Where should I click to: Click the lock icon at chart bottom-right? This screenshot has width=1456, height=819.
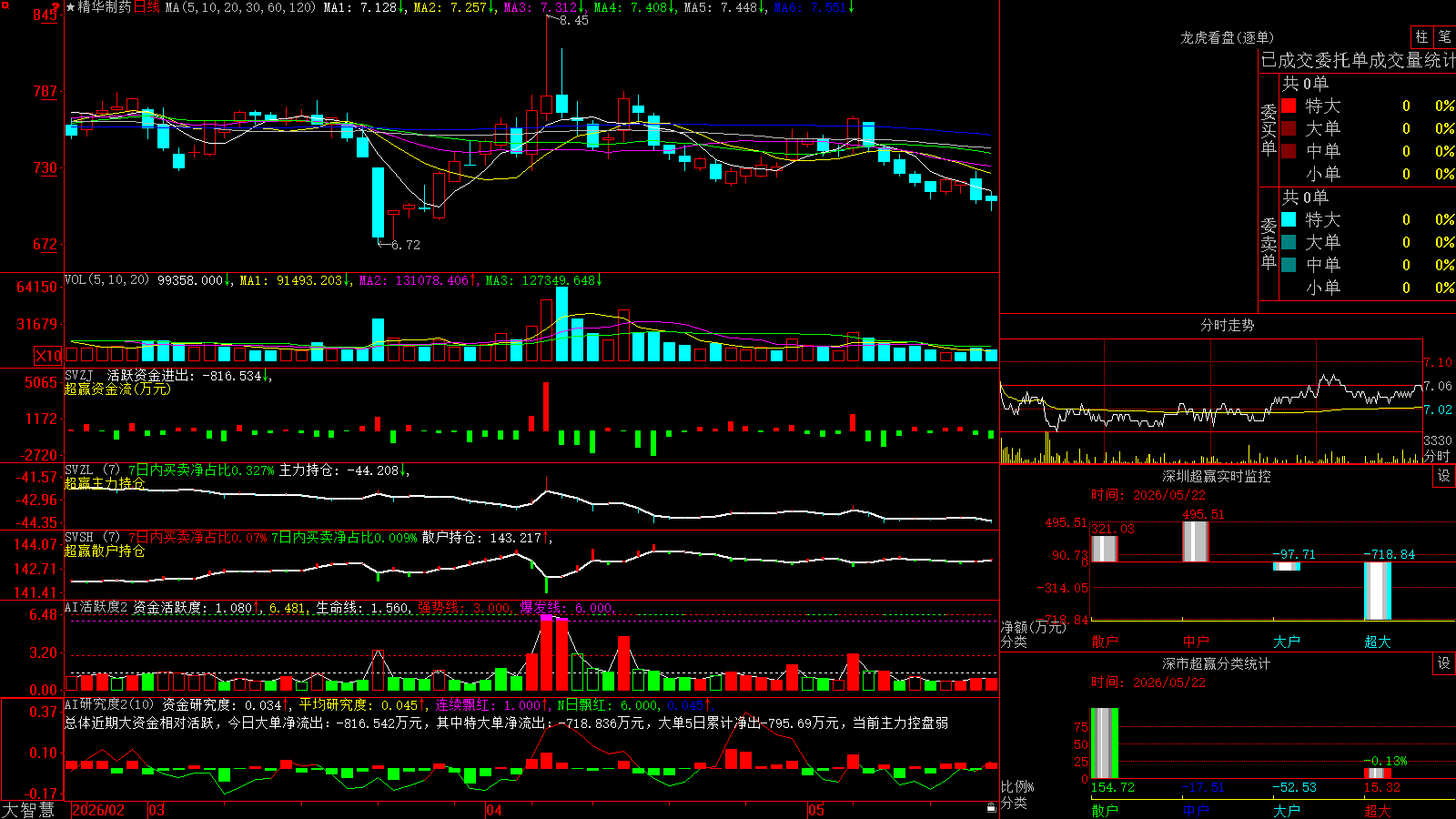click(x=991, y=808)
